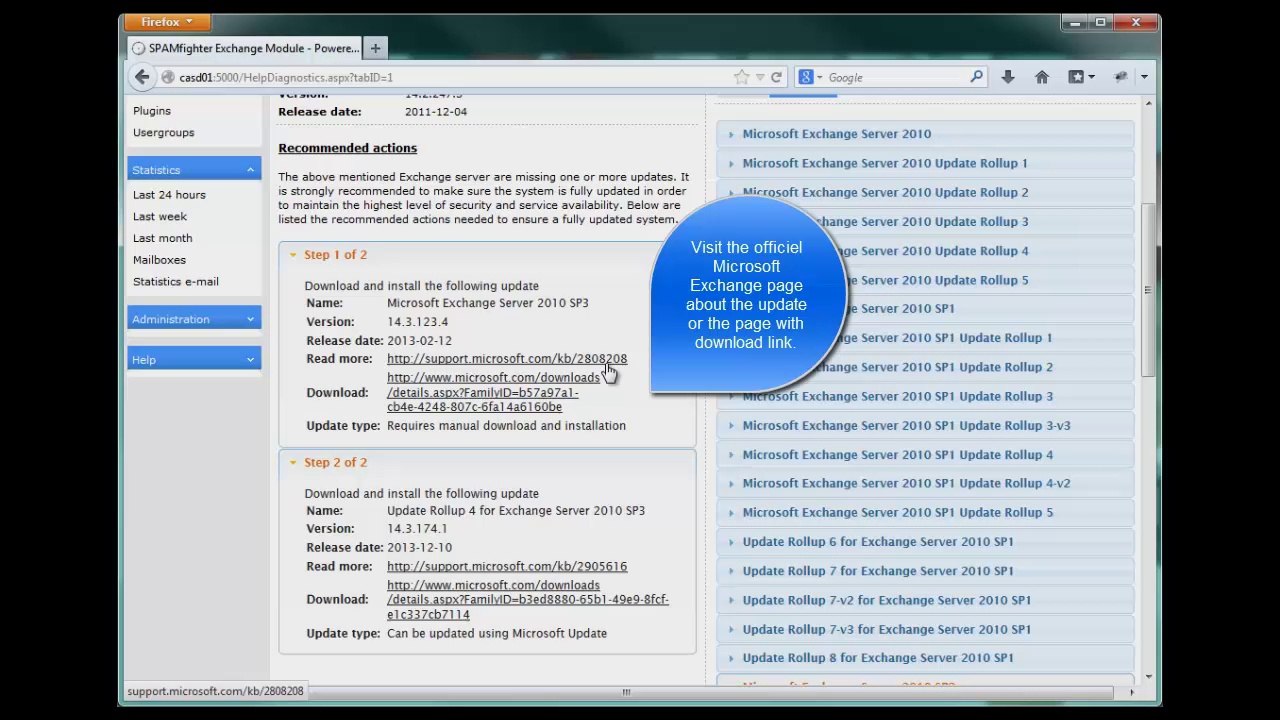Viewport: 1280px width, 720px height.
Task: Open the Mailboxes statistics page
Action: pos(159,260)
